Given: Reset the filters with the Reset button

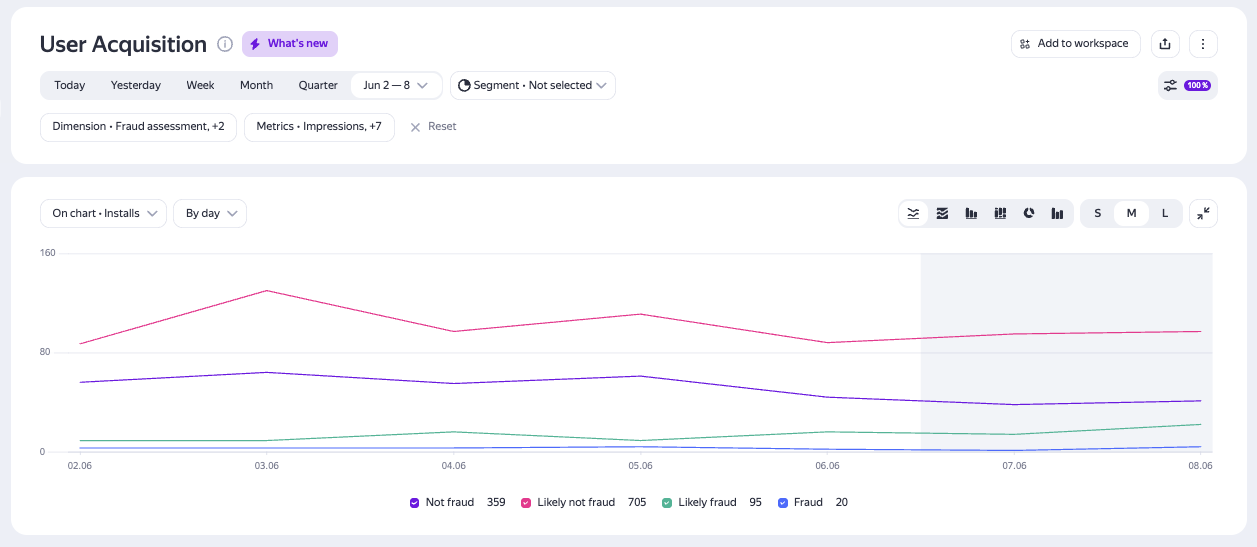Looking at the screenshot, I should coord(433,127).
